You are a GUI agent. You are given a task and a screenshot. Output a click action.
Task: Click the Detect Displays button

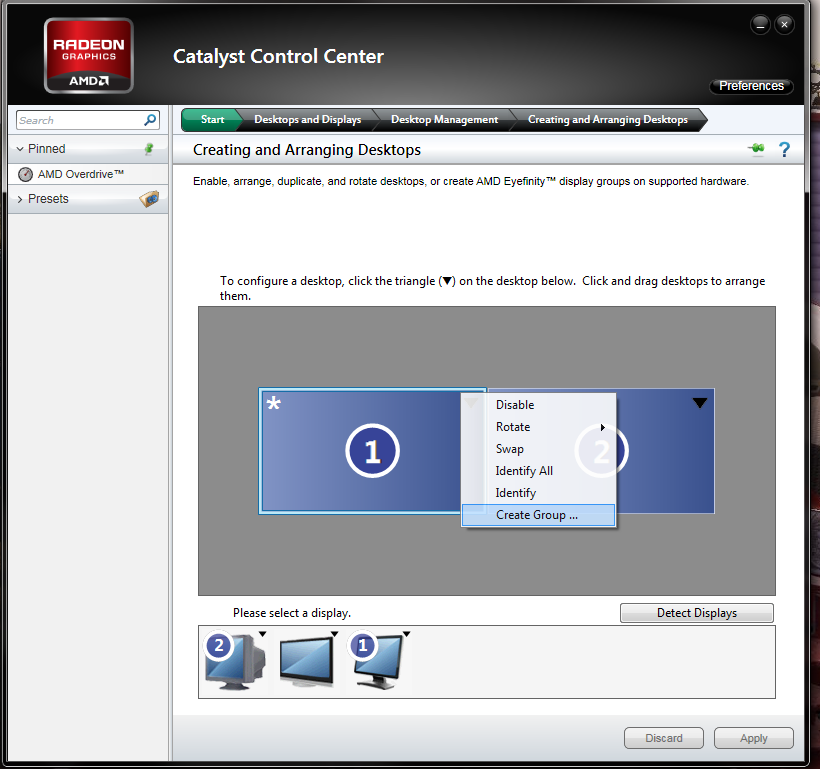(x=697, y=613)
